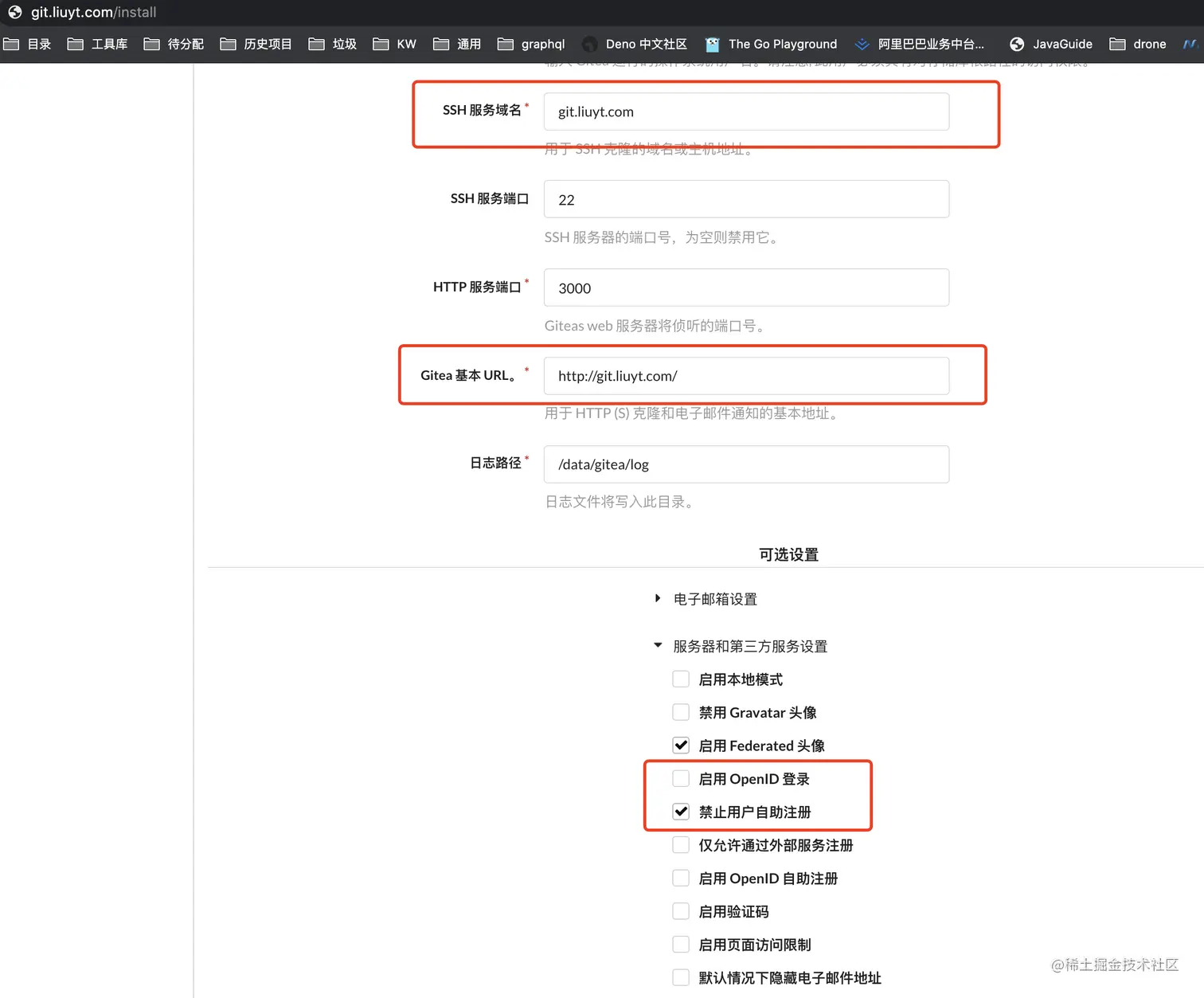Open the KW bookmarks folder
Viewport: 1204px width, 998px height.
[395, 44]
